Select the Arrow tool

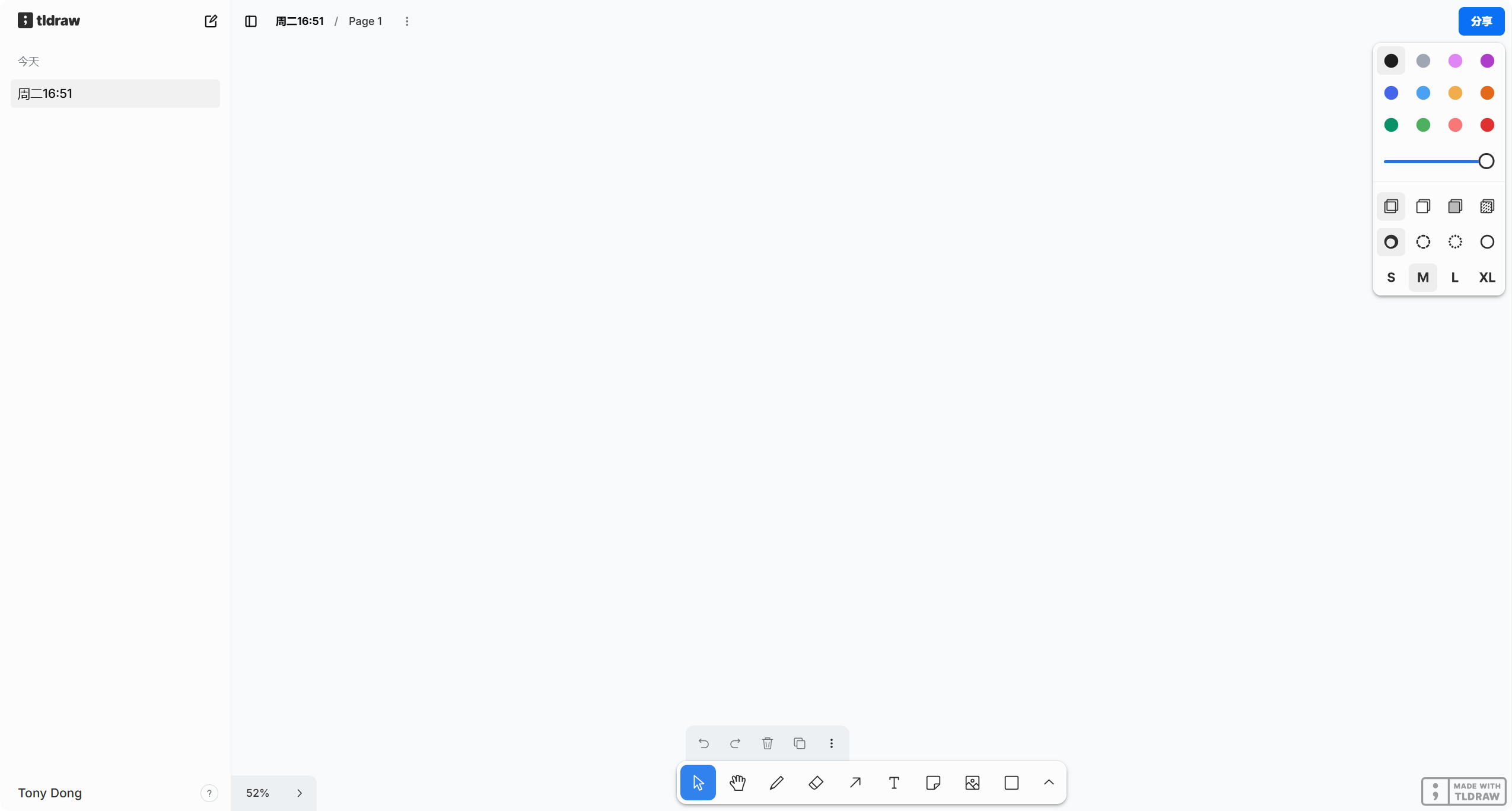(855, 783)
